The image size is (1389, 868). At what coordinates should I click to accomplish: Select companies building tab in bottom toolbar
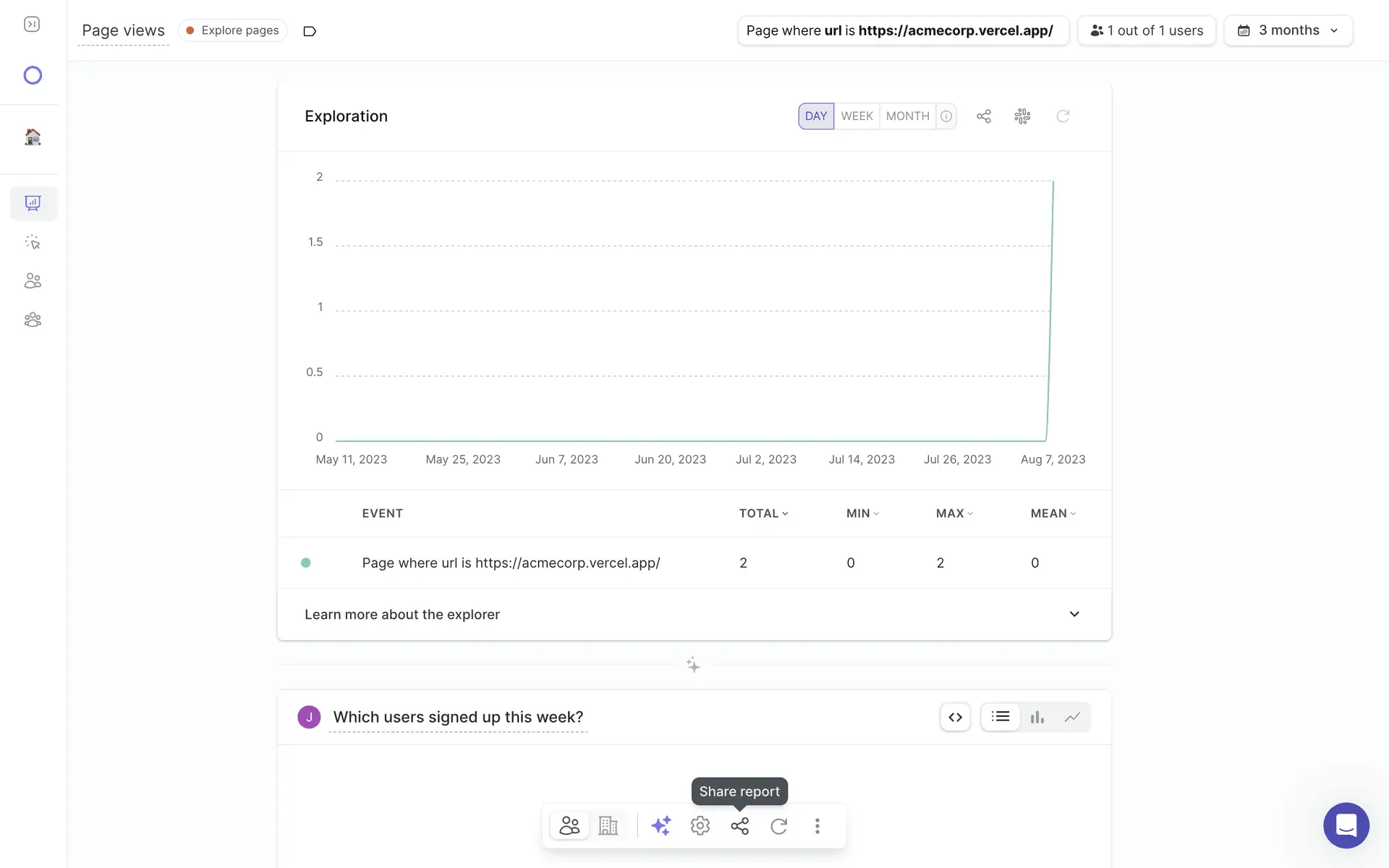click(608, 825)
